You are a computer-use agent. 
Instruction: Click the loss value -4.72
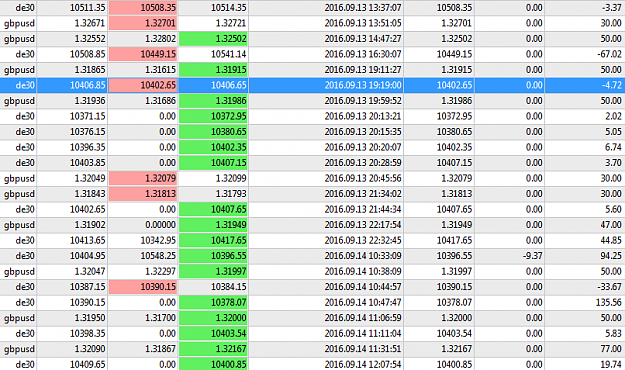click(x=611, y=85)
